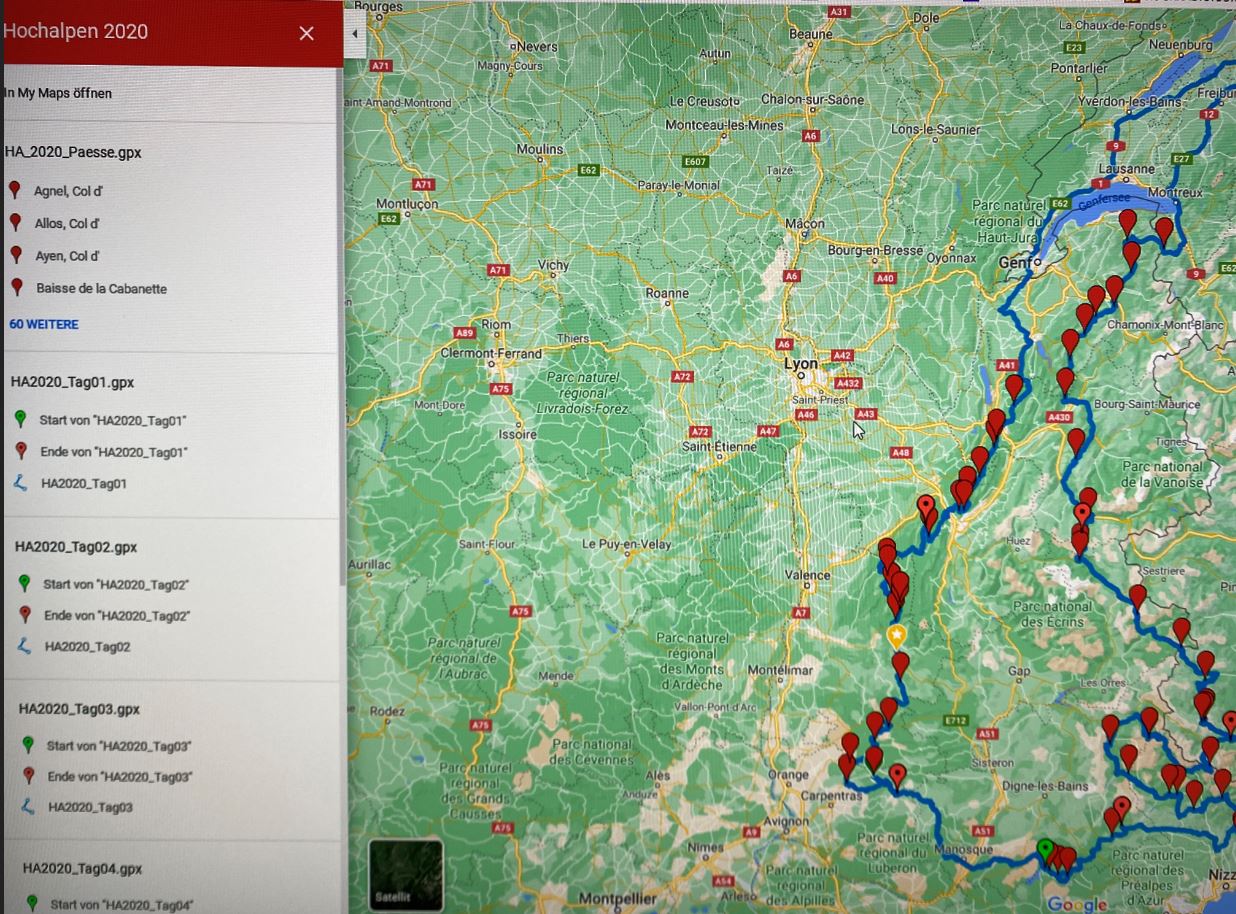
Task: Select the HA_2020_Paesse.gpx layer title
Action: click(x=73, y=153)
